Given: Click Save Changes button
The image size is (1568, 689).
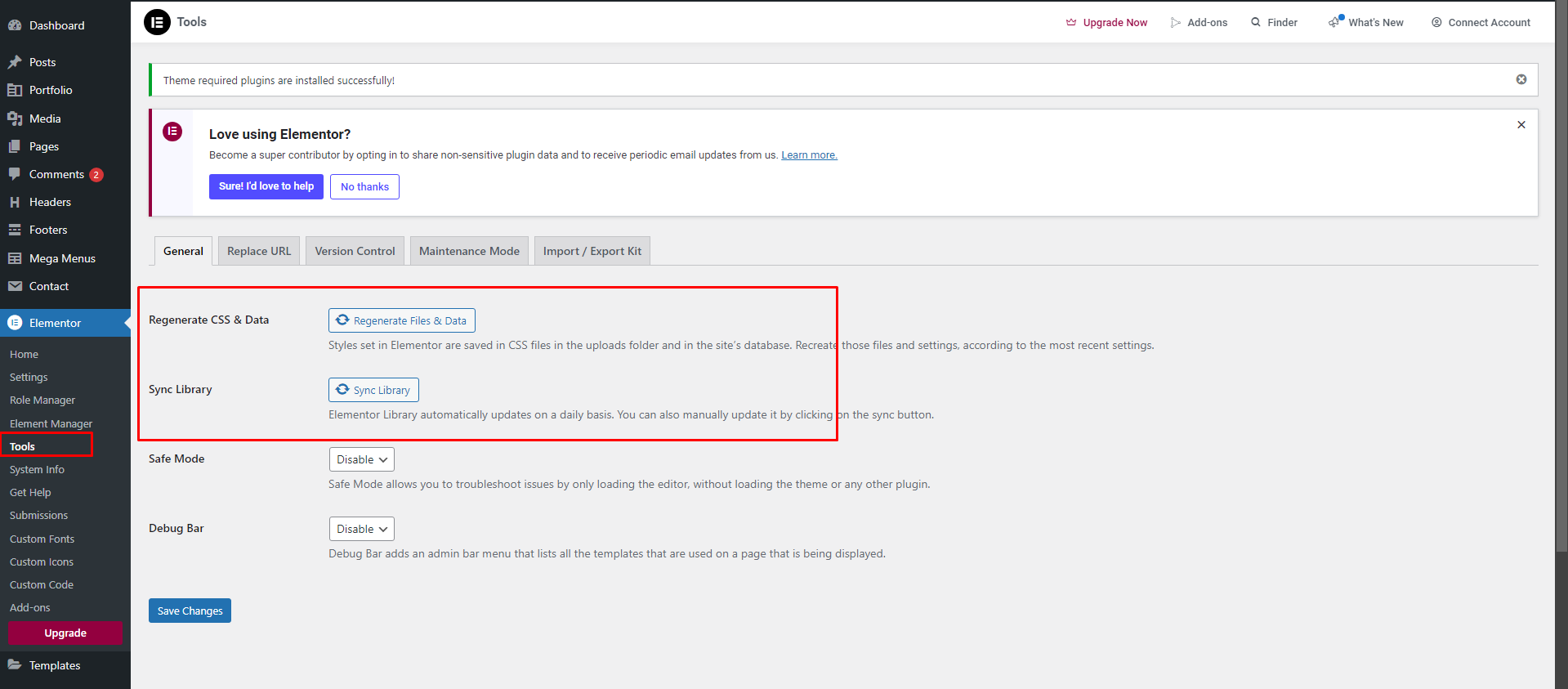Looking at the screenshot, I should [x=190, y=611].
